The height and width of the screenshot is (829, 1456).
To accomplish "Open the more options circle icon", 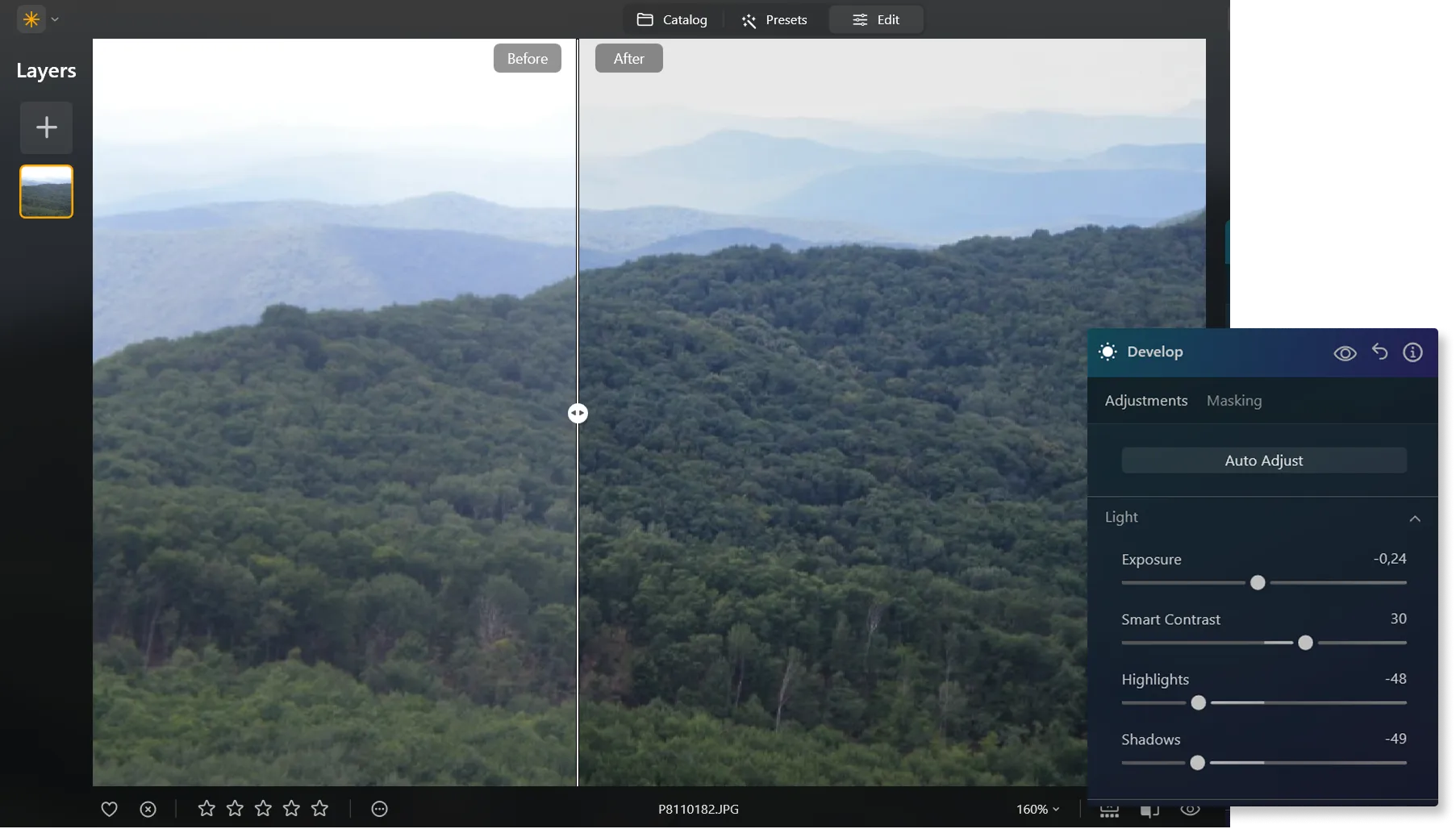I will click(379, 809).
